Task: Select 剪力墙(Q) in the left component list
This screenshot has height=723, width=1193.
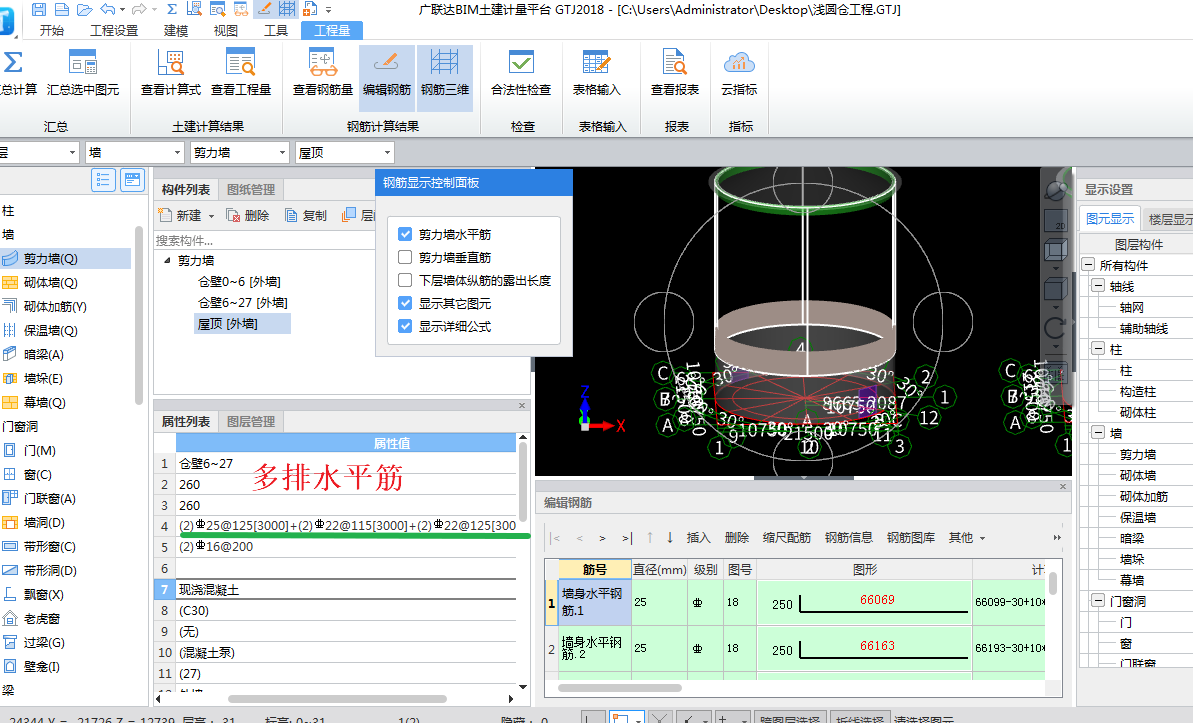Action: click(x=65, y=259)
